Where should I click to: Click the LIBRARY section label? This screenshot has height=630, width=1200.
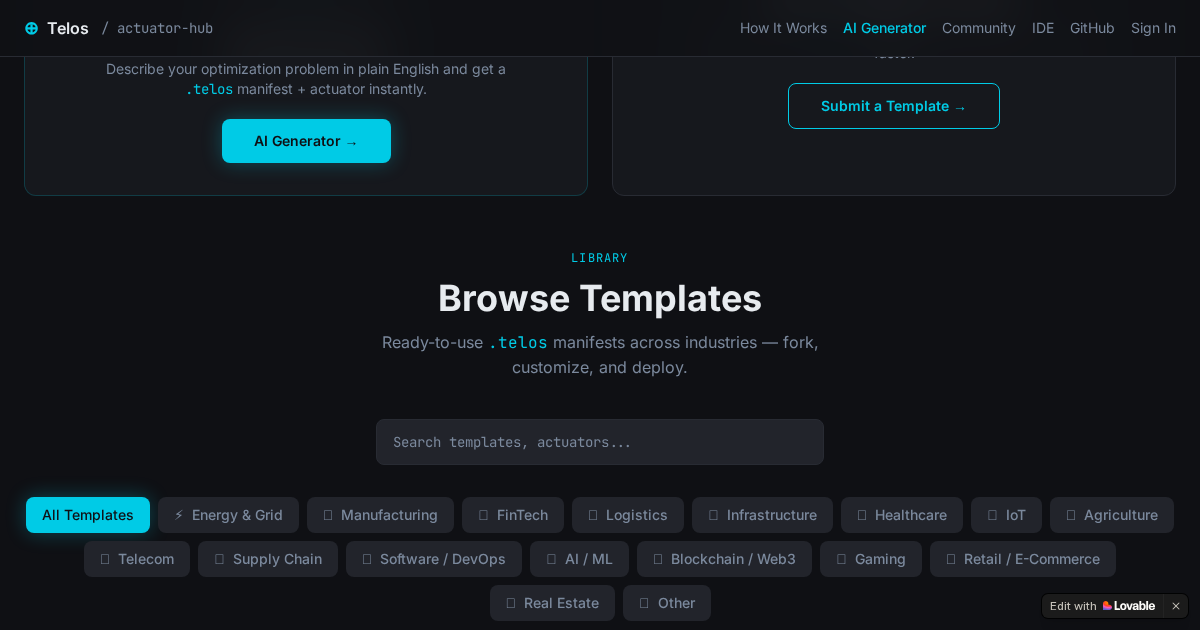600,258
